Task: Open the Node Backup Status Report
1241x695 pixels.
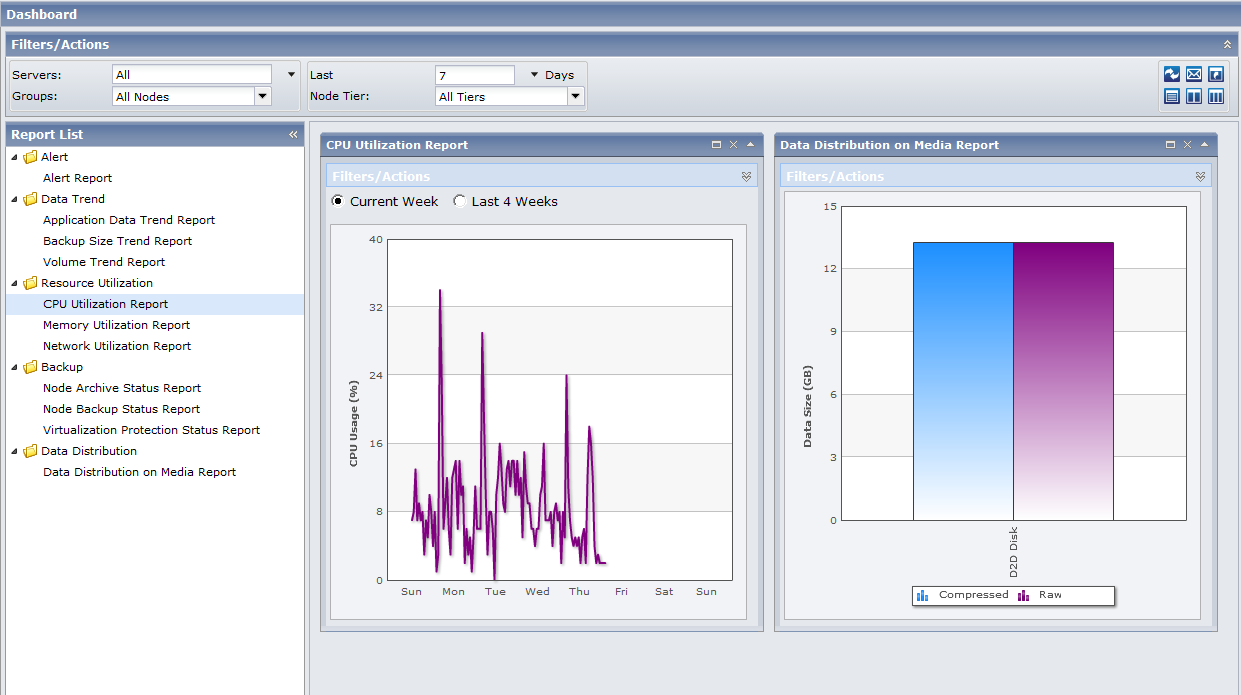Action: [121, 409]
